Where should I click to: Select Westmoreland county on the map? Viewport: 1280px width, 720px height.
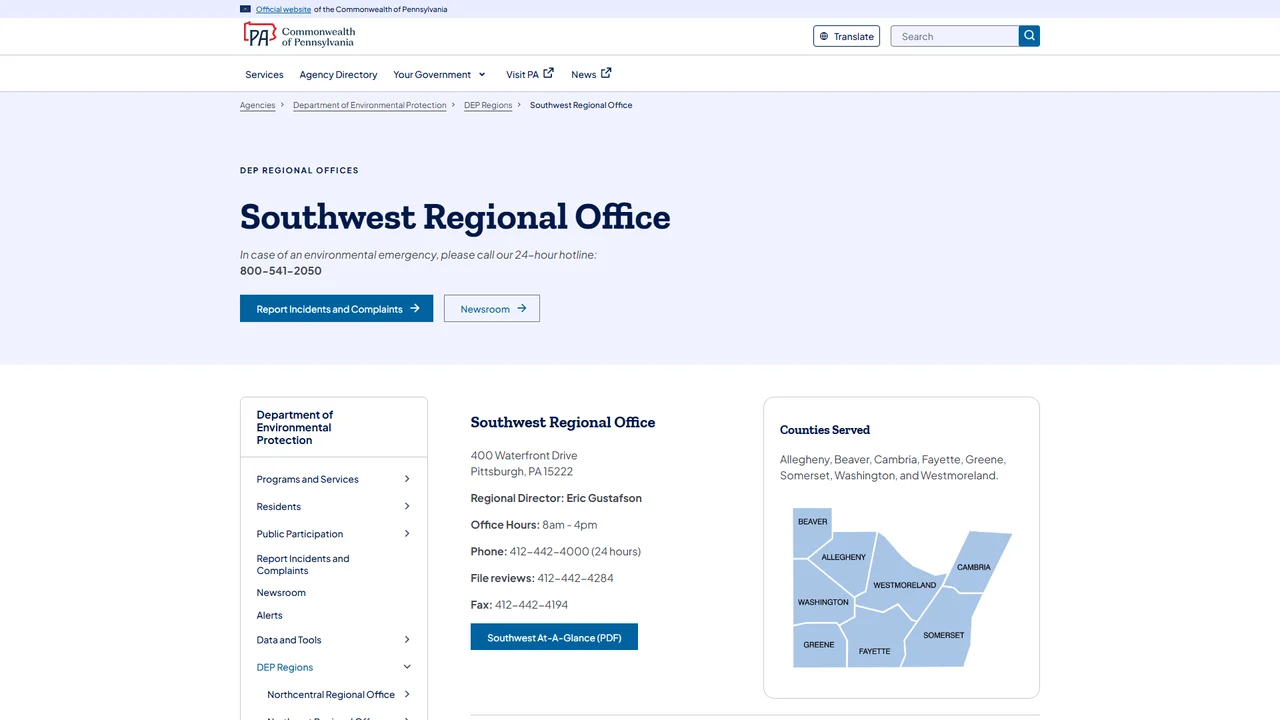tap(904, 584)
